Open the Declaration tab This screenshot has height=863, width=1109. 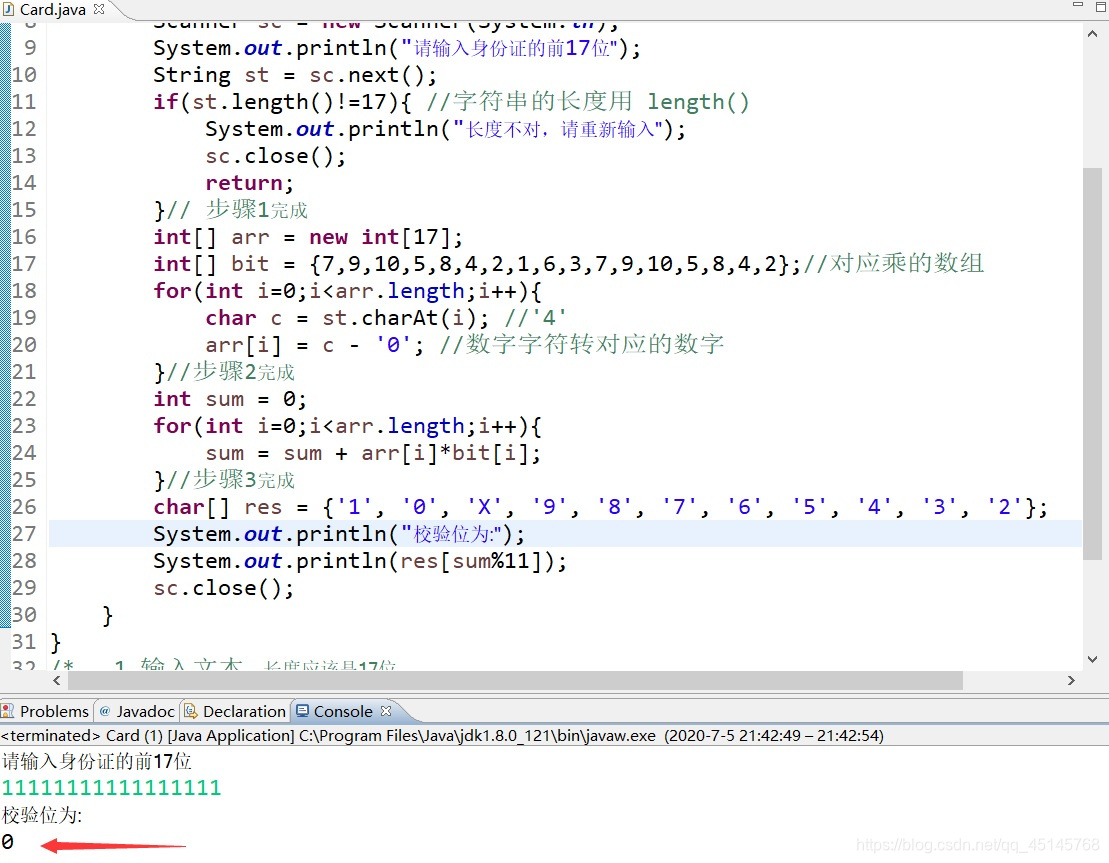pos(236,711)
